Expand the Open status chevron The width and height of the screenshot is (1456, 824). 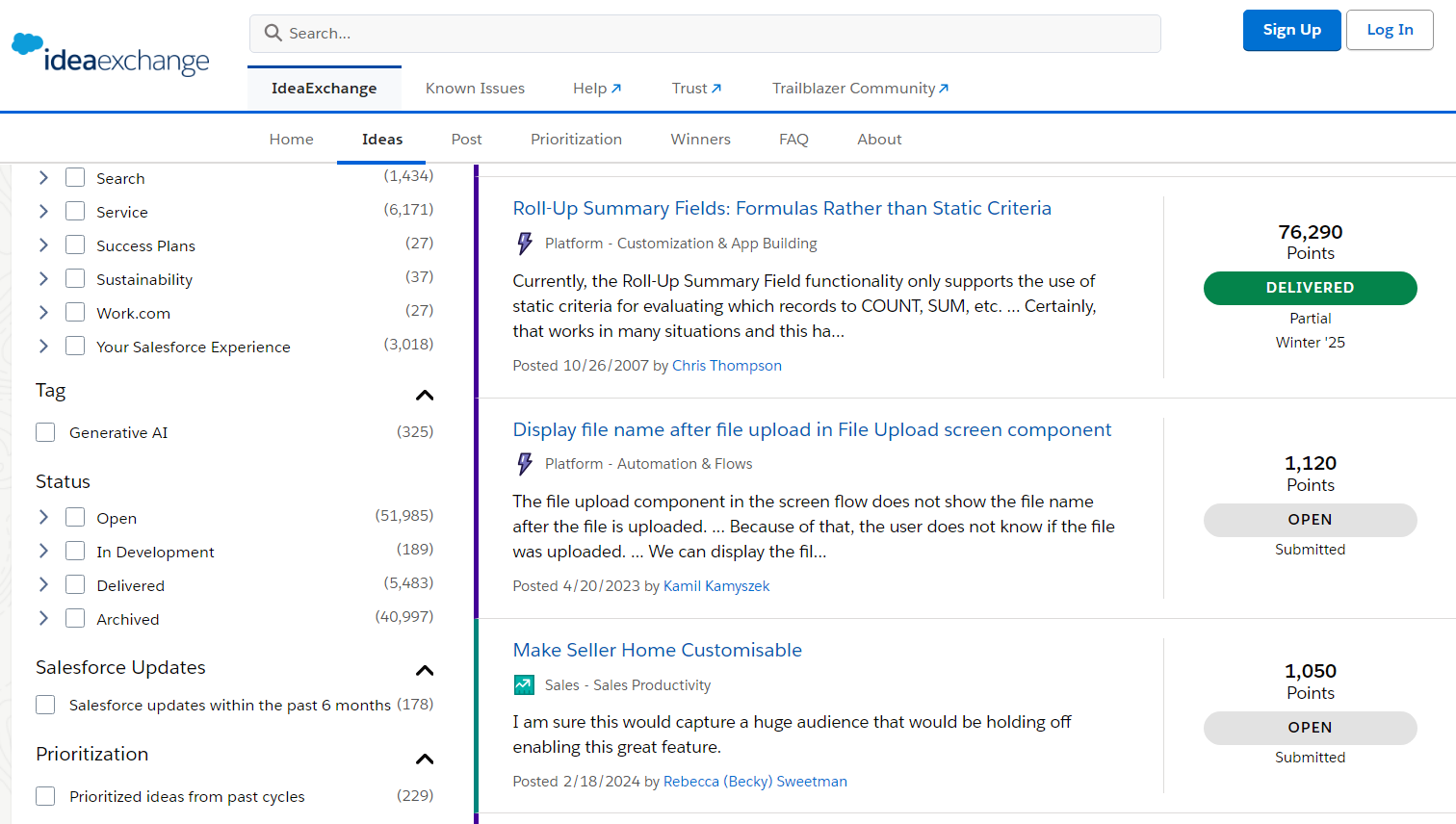coord(43,517)
